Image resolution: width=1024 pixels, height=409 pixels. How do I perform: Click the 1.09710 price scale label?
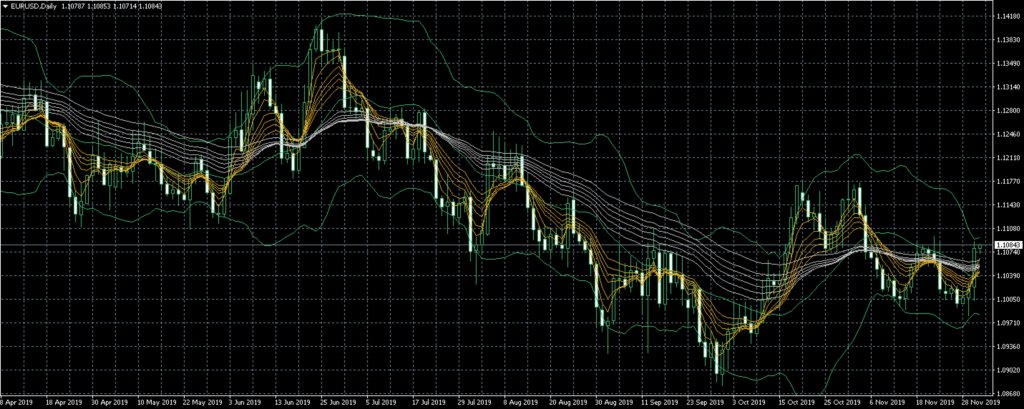(x=1009, y=323)
